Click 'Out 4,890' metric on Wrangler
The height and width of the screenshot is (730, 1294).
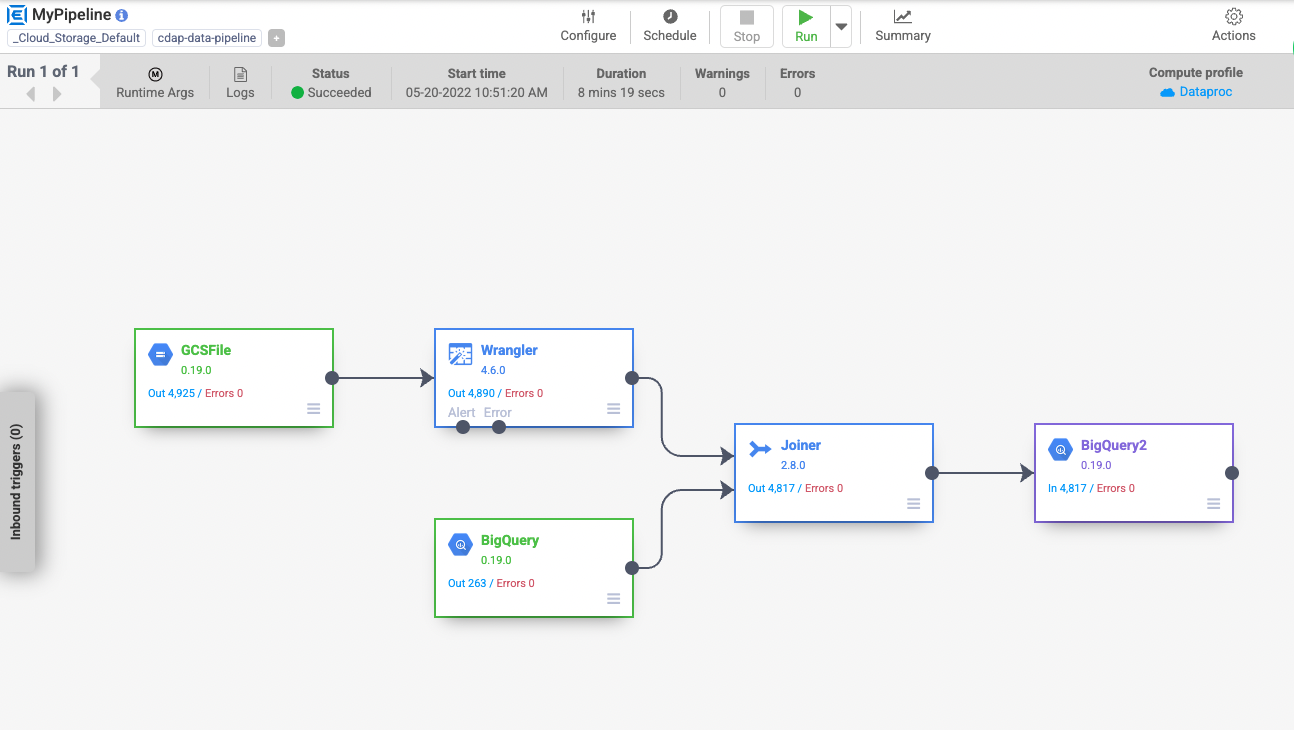pos(471,393)
